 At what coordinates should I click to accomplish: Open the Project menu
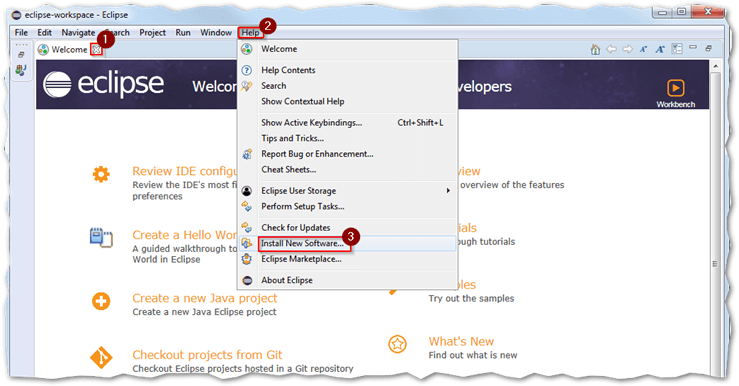click(x=152, y=33)
